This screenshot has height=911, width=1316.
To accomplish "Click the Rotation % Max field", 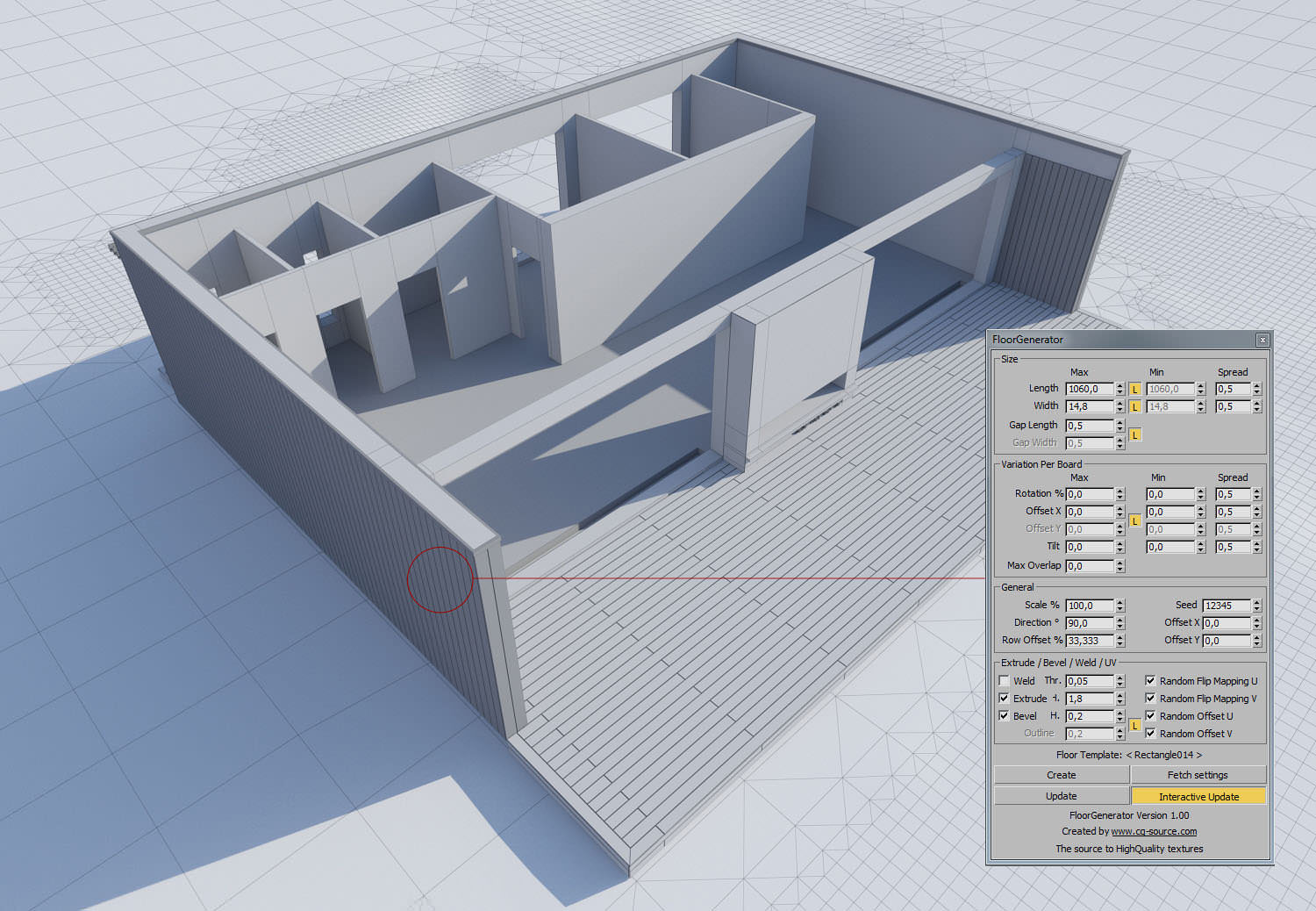I will click(1090, 494).
